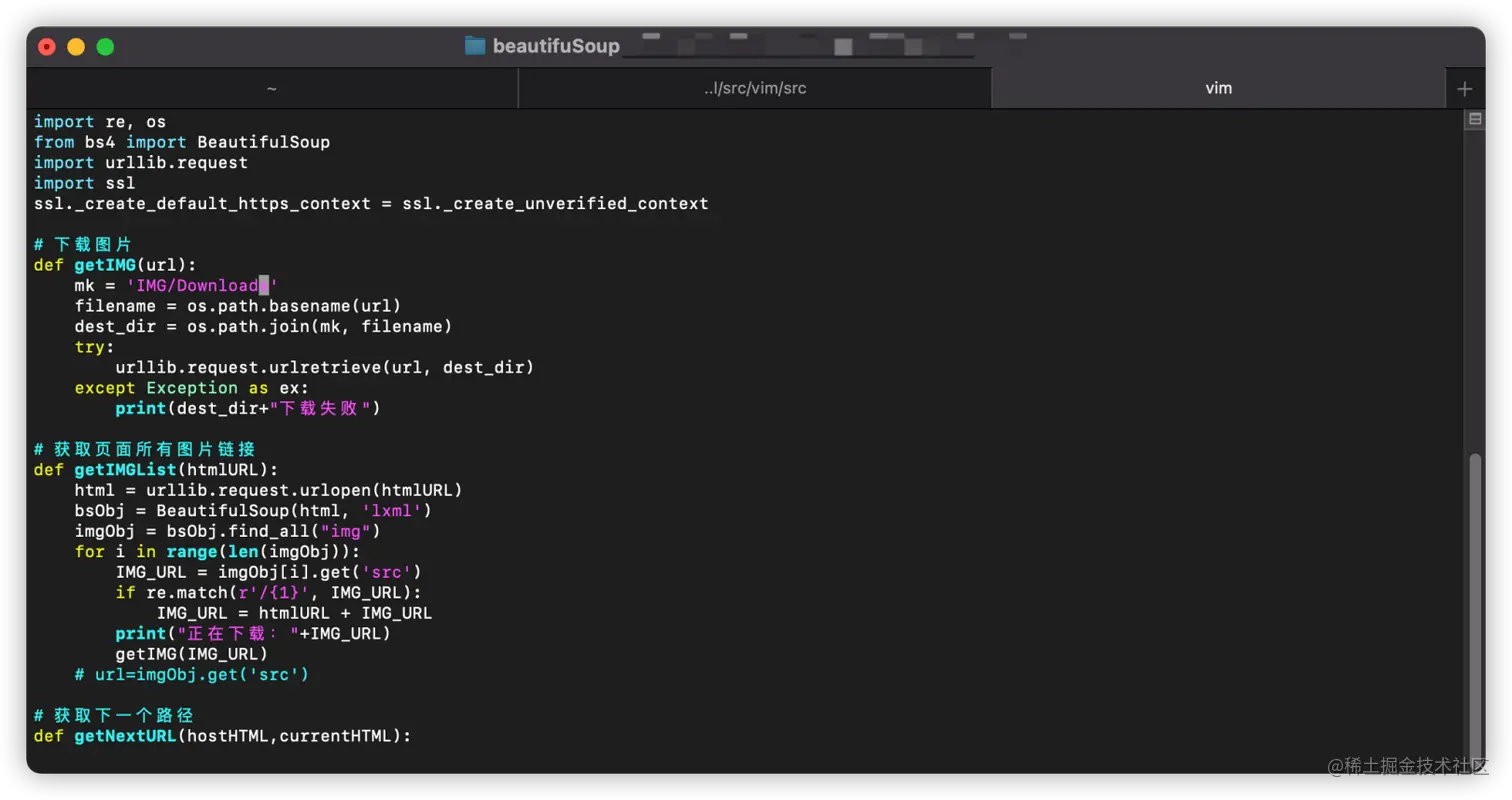Close the terminal window with red button
The height and width of the screenshot is (800, 1512).
tap(47, 46)
